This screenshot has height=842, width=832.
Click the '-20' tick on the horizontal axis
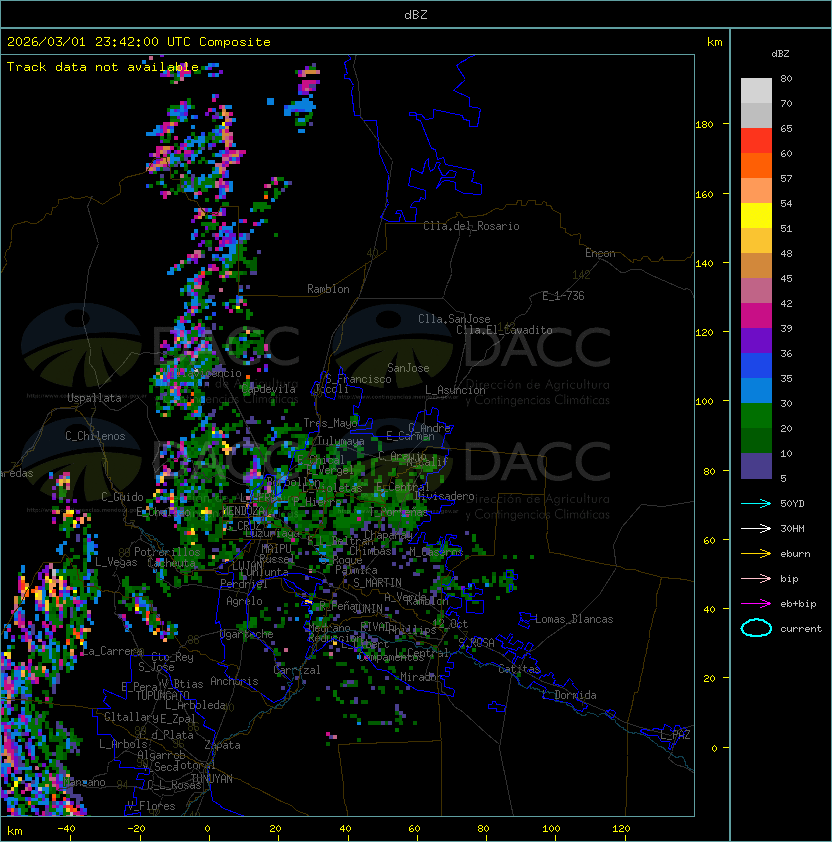(136, 829)
